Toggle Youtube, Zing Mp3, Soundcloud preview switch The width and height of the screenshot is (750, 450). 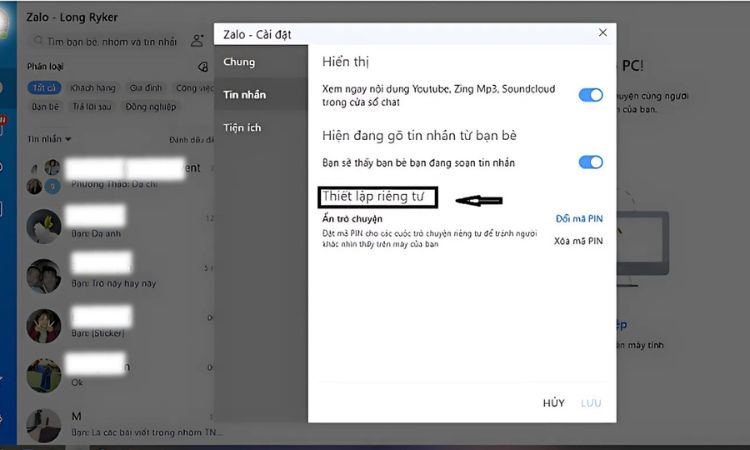tap(590, 95)
